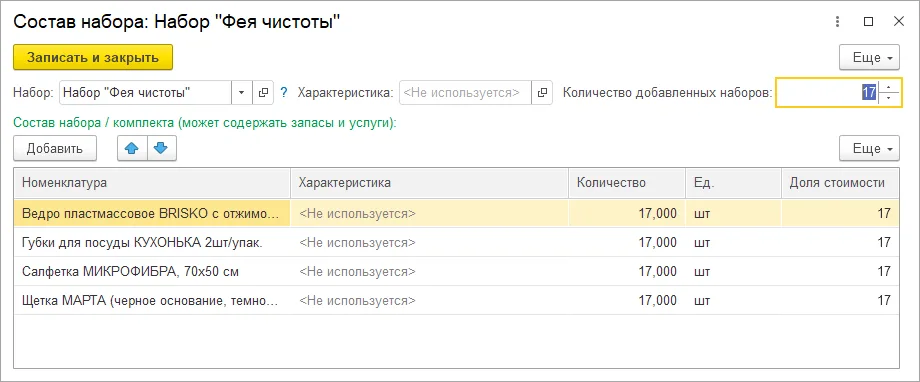The height and width of the screenshot is (382, 920).
Task: Select the 'Салфетка МИКРОФИБРА, 70х50 см' row
Action: click(x=456, y=271)
